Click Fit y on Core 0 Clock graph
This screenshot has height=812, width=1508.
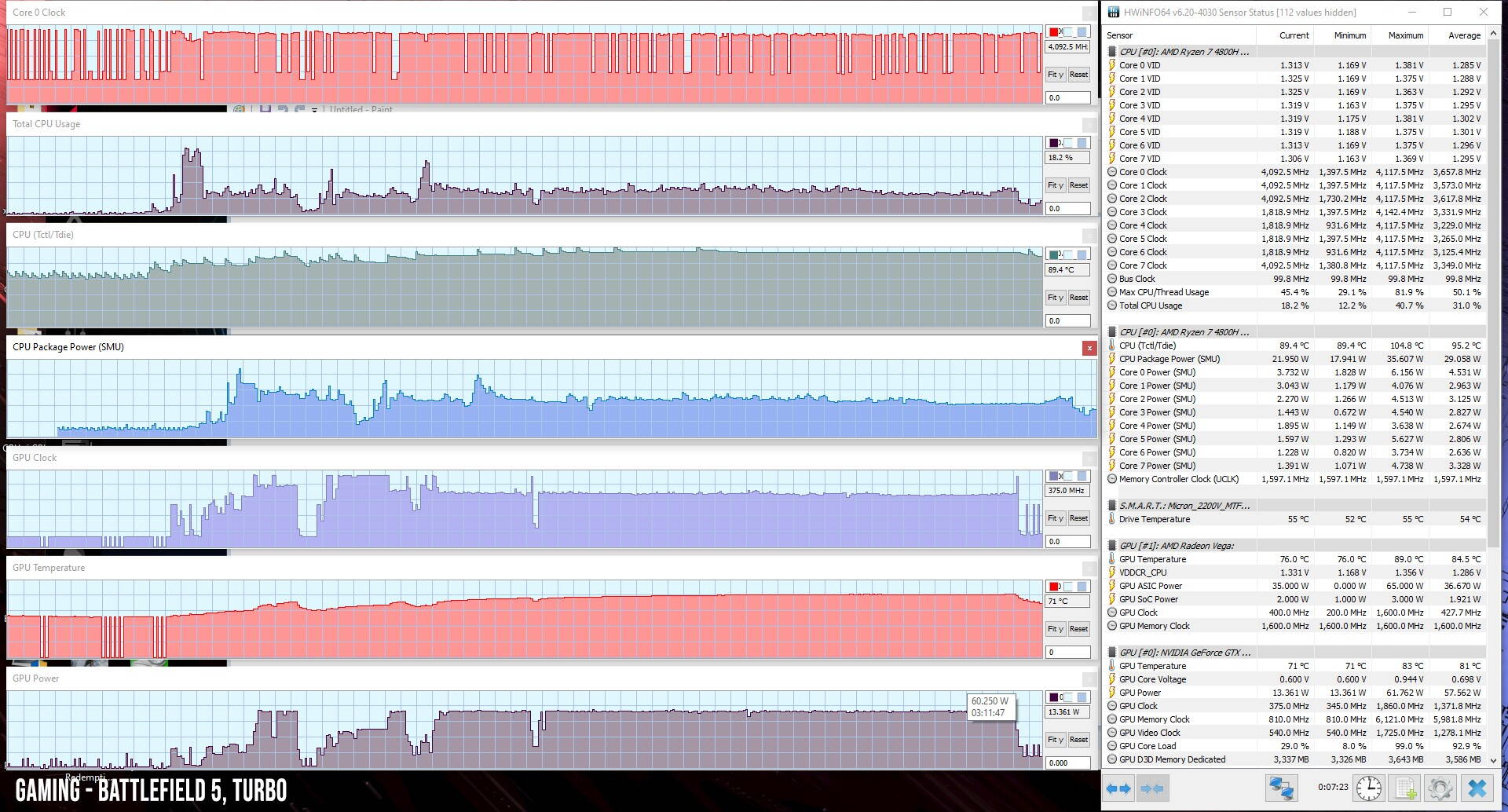pyautogui.click(x=1055, y=75)
